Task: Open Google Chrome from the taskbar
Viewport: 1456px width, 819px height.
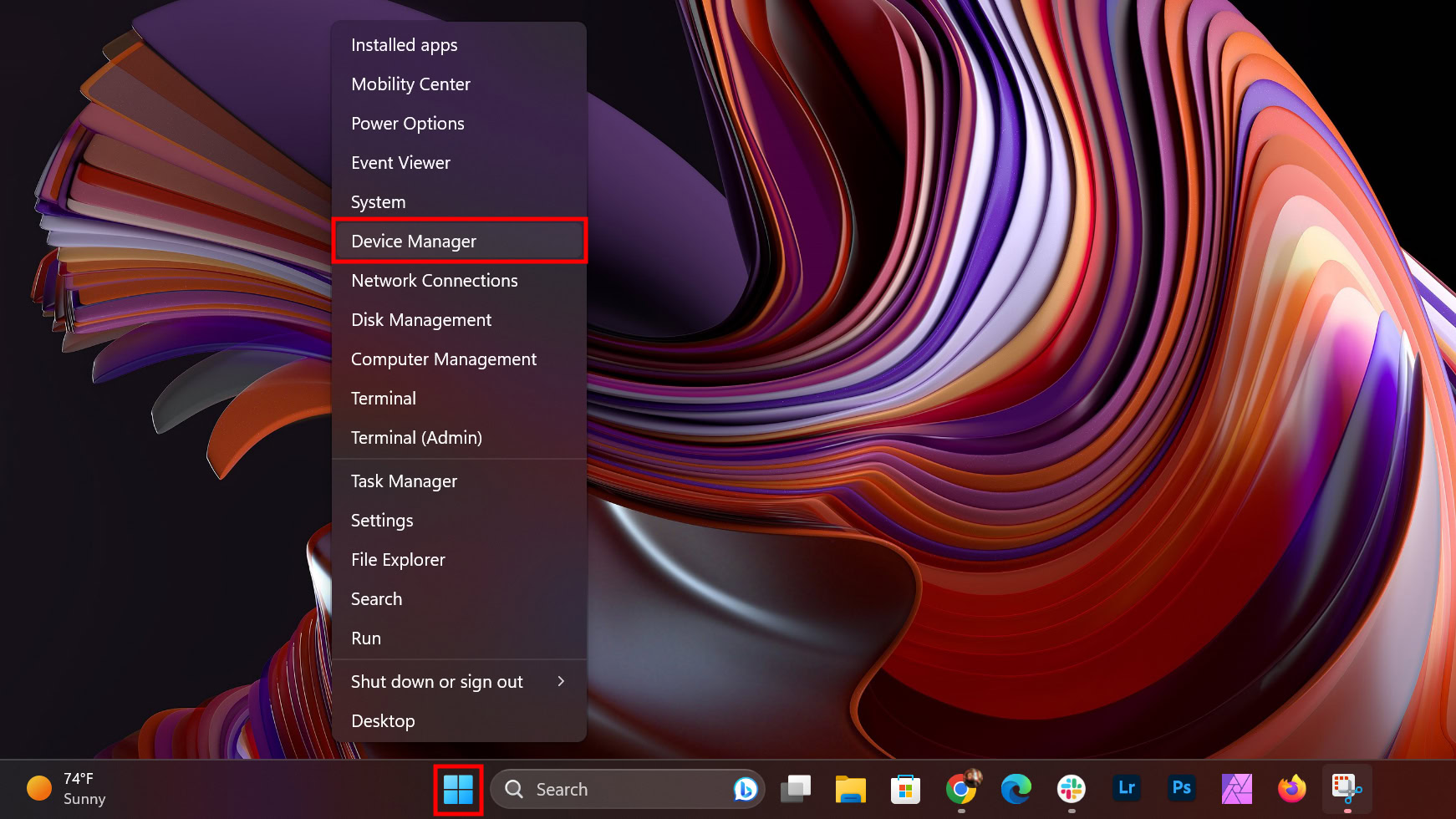Action: pyautogui.click(x=961, y=789)
